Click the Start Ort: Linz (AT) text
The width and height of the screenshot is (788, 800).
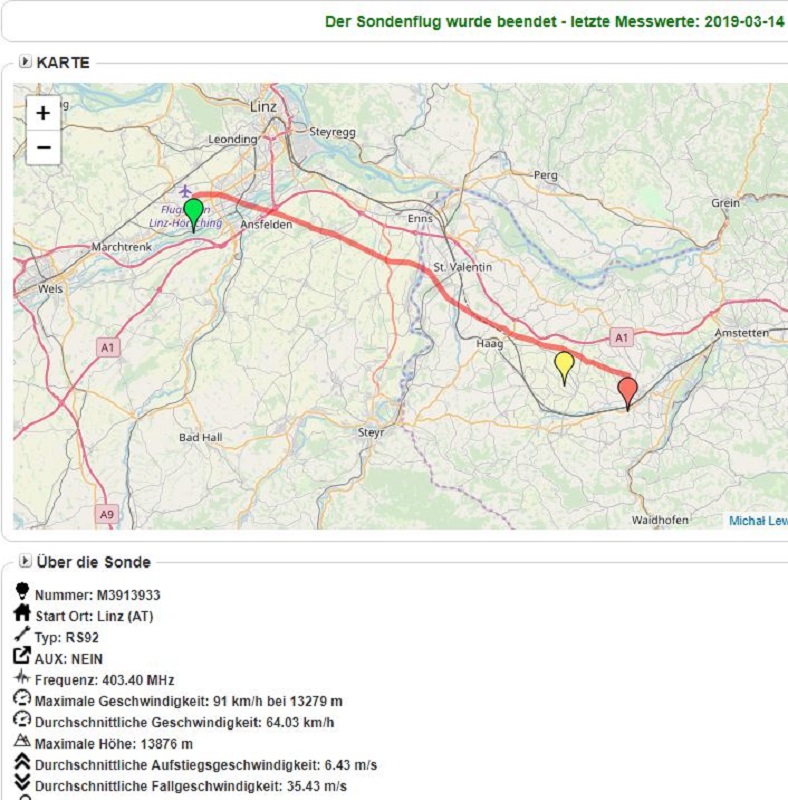tap(94, 616)
